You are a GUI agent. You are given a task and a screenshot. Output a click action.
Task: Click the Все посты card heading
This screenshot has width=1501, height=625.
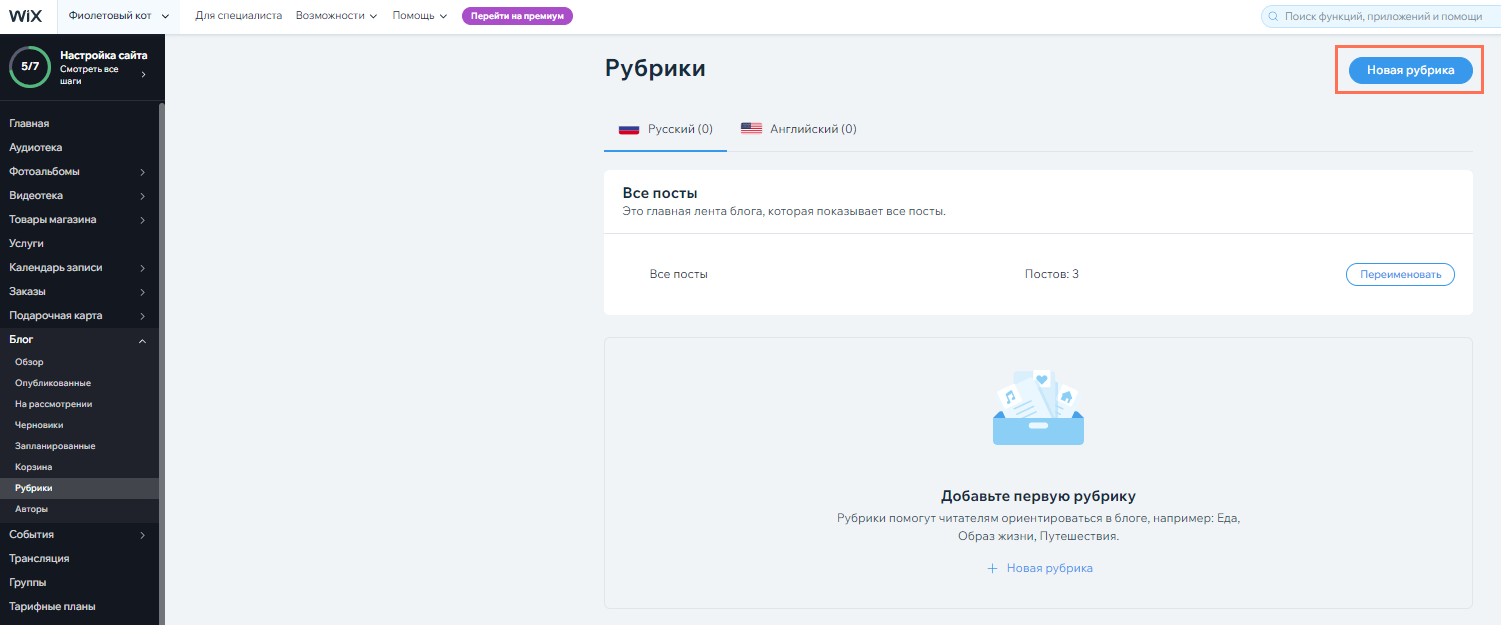point(660,193)
